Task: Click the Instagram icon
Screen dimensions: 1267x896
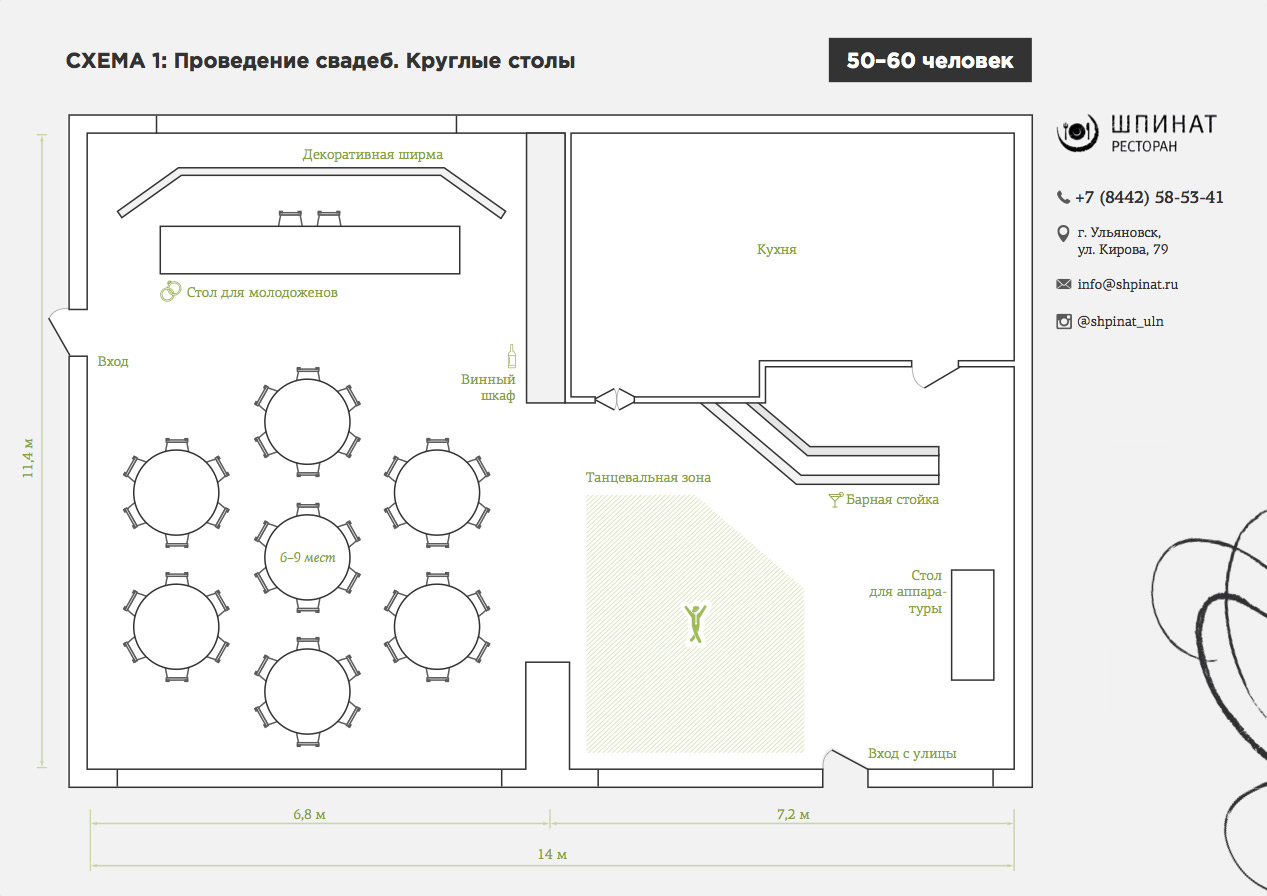Action: click(1063, 321)
